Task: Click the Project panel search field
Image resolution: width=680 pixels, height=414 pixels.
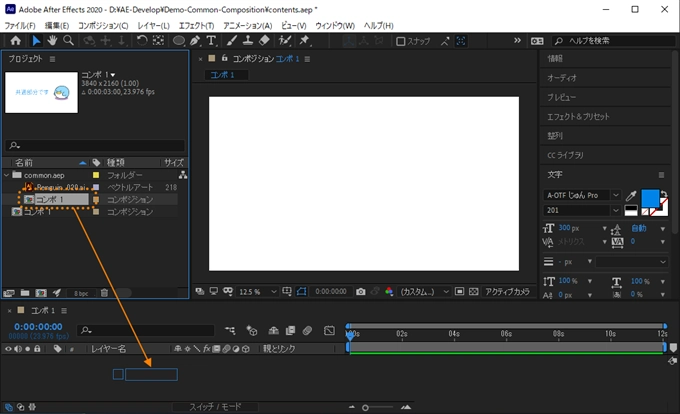Action: click(95, 145)
